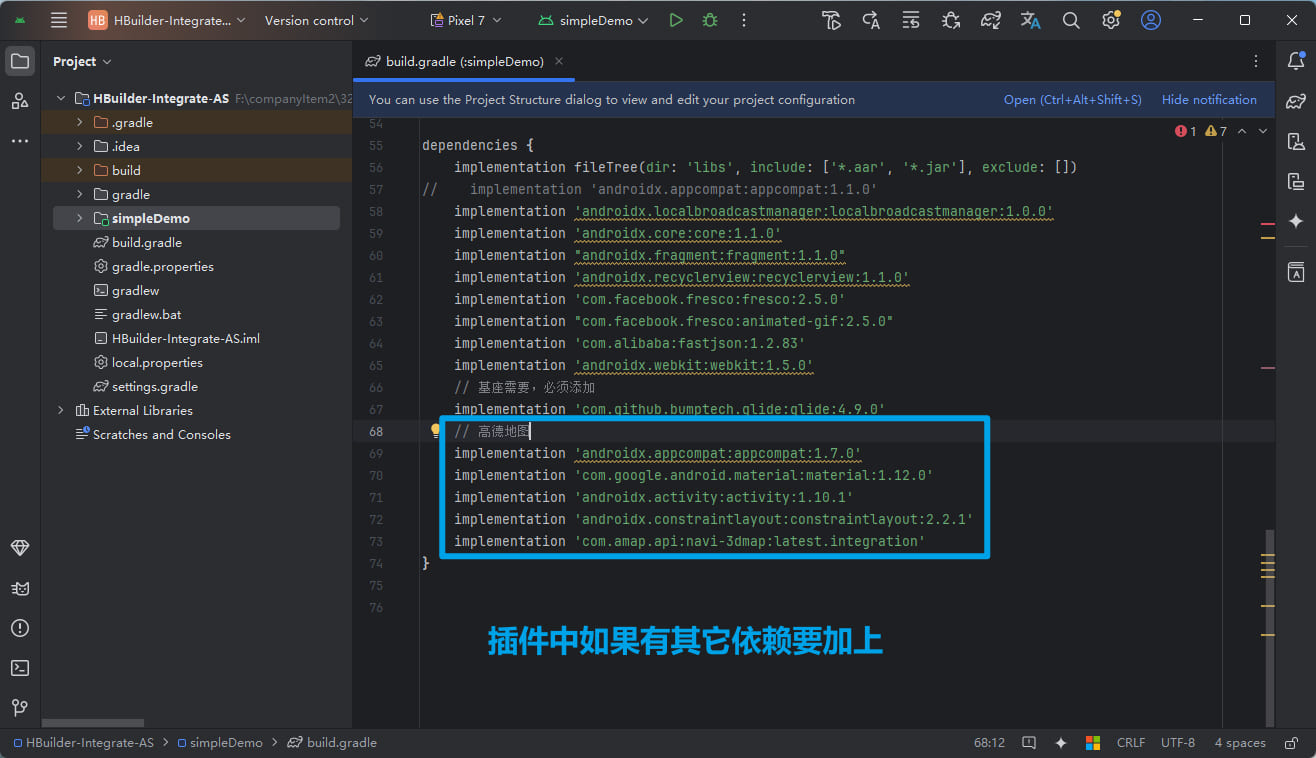
Task: Expand External Libraries node
Action: [60, 410]
